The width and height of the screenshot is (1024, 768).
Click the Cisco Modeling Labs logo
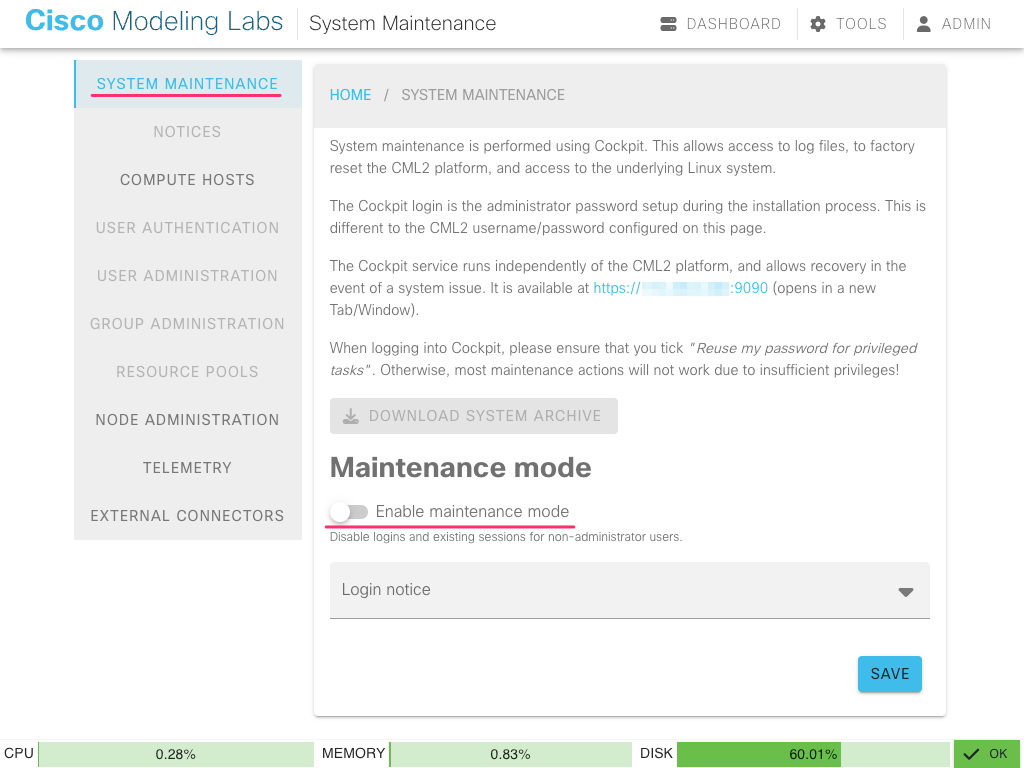point(154,22)
